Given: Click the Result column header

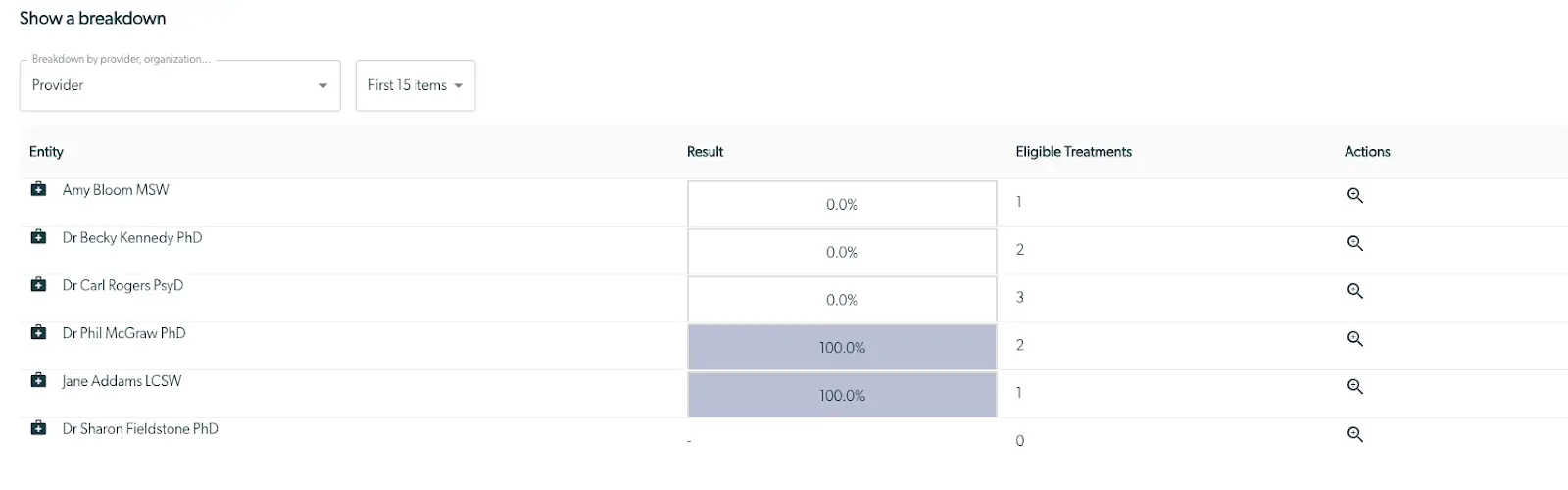Looking at the screenshot, I should coord(705,152).
